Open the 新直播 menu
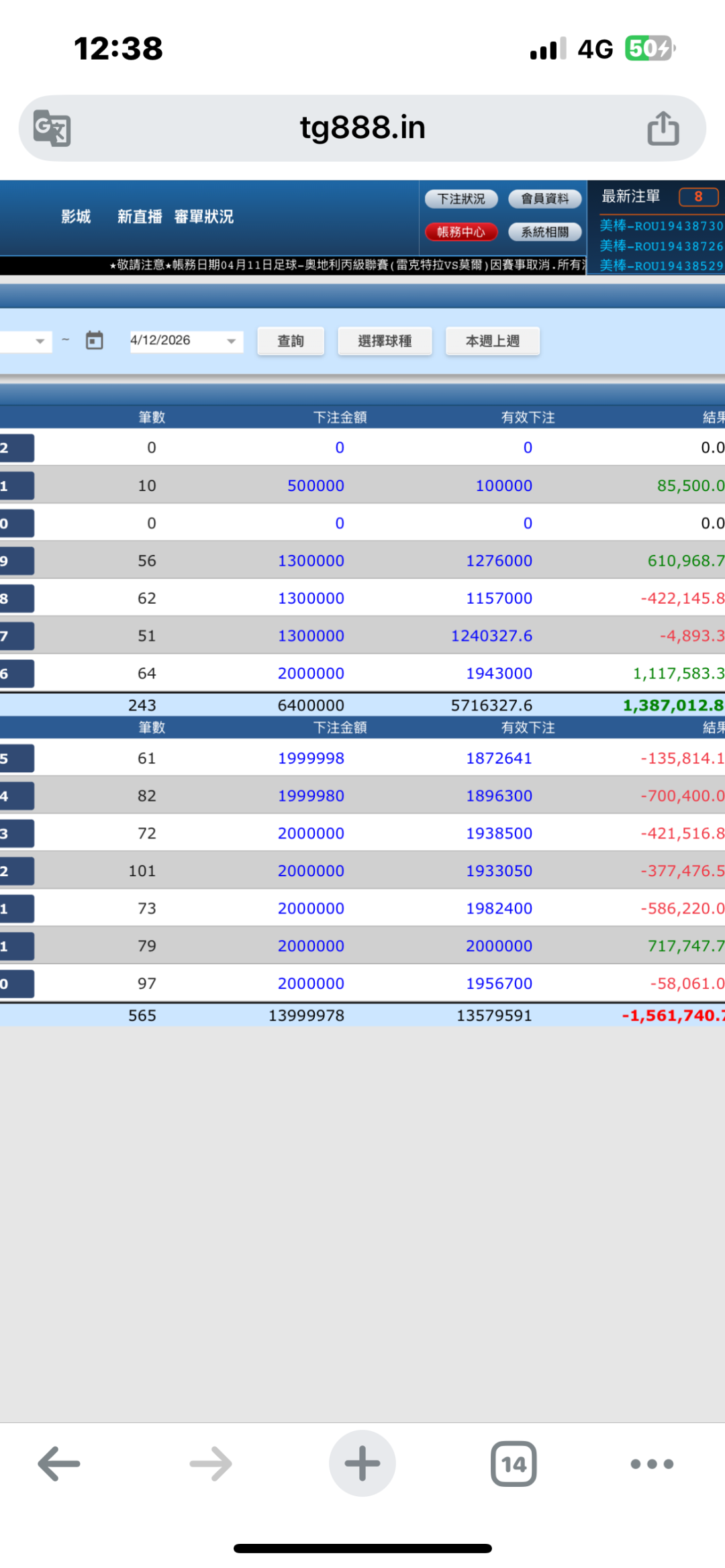Screen dimensions: 725x1568 click(x=140, y=217)
